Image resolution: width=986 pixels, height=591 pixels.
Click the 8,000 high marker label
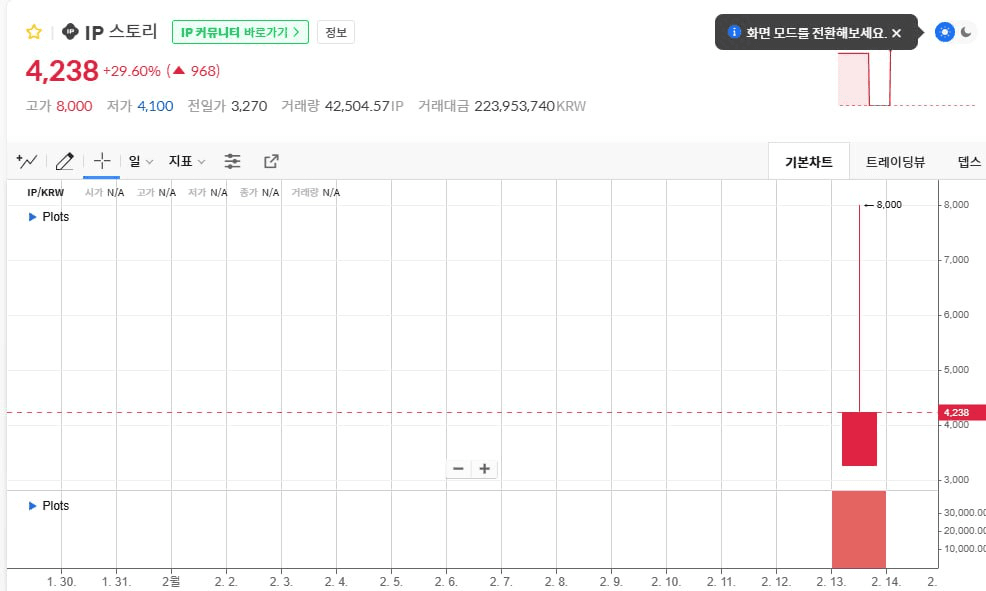(889, 205)
